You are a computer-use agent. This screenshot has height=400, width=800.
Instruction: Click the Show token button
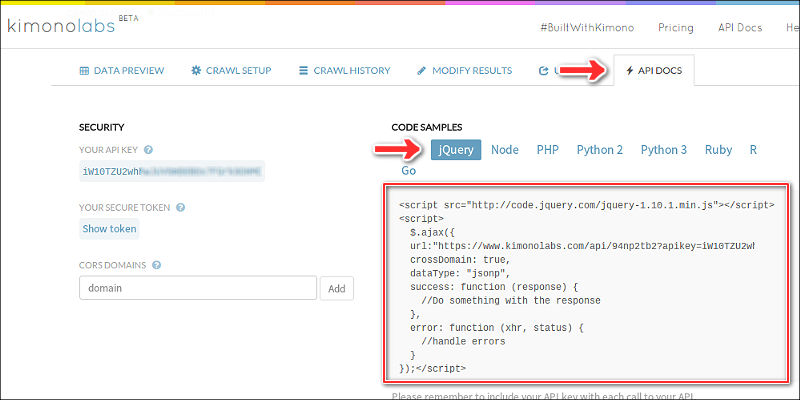(109, 229)
